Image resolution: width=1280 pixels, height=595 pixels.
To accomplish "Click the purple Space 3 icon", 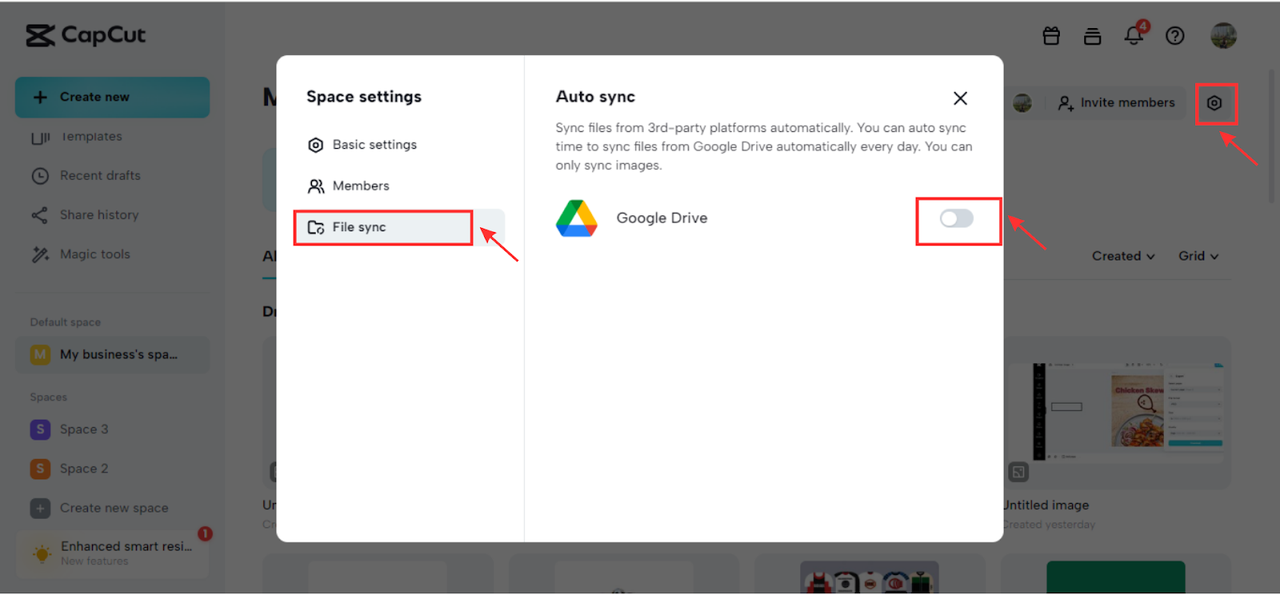I will [40, 429].
